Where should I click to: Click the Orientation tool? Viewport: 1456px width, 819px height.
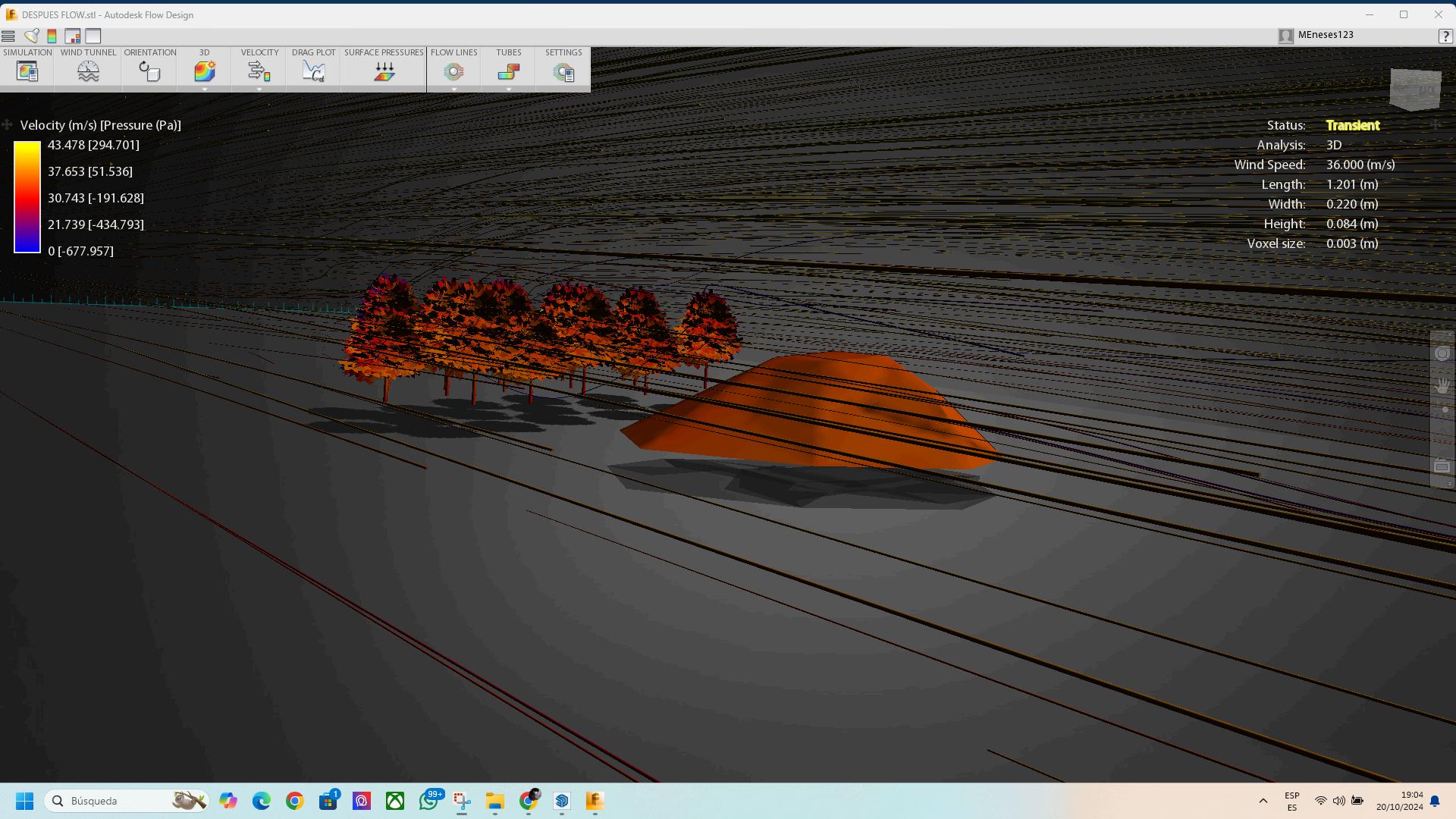coord(149,71)
